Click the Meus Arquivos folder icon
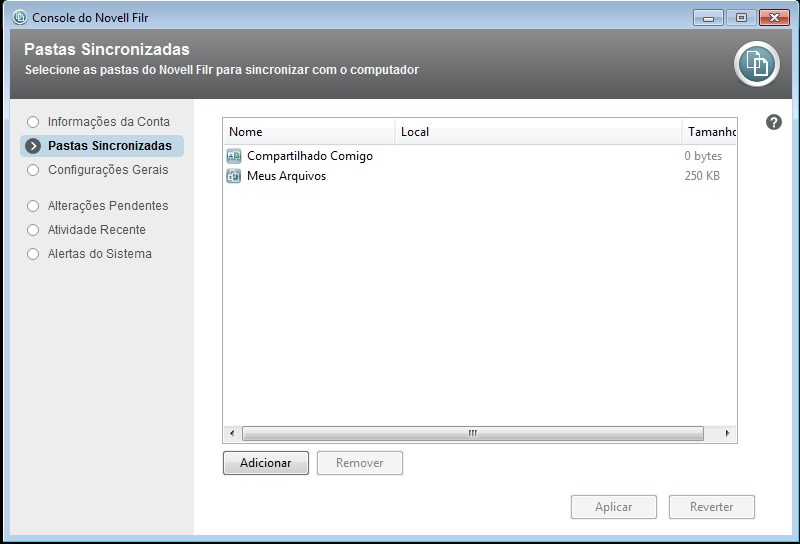Screen dimensions: 800x544 pyautogui.click(x=234, y=176)
